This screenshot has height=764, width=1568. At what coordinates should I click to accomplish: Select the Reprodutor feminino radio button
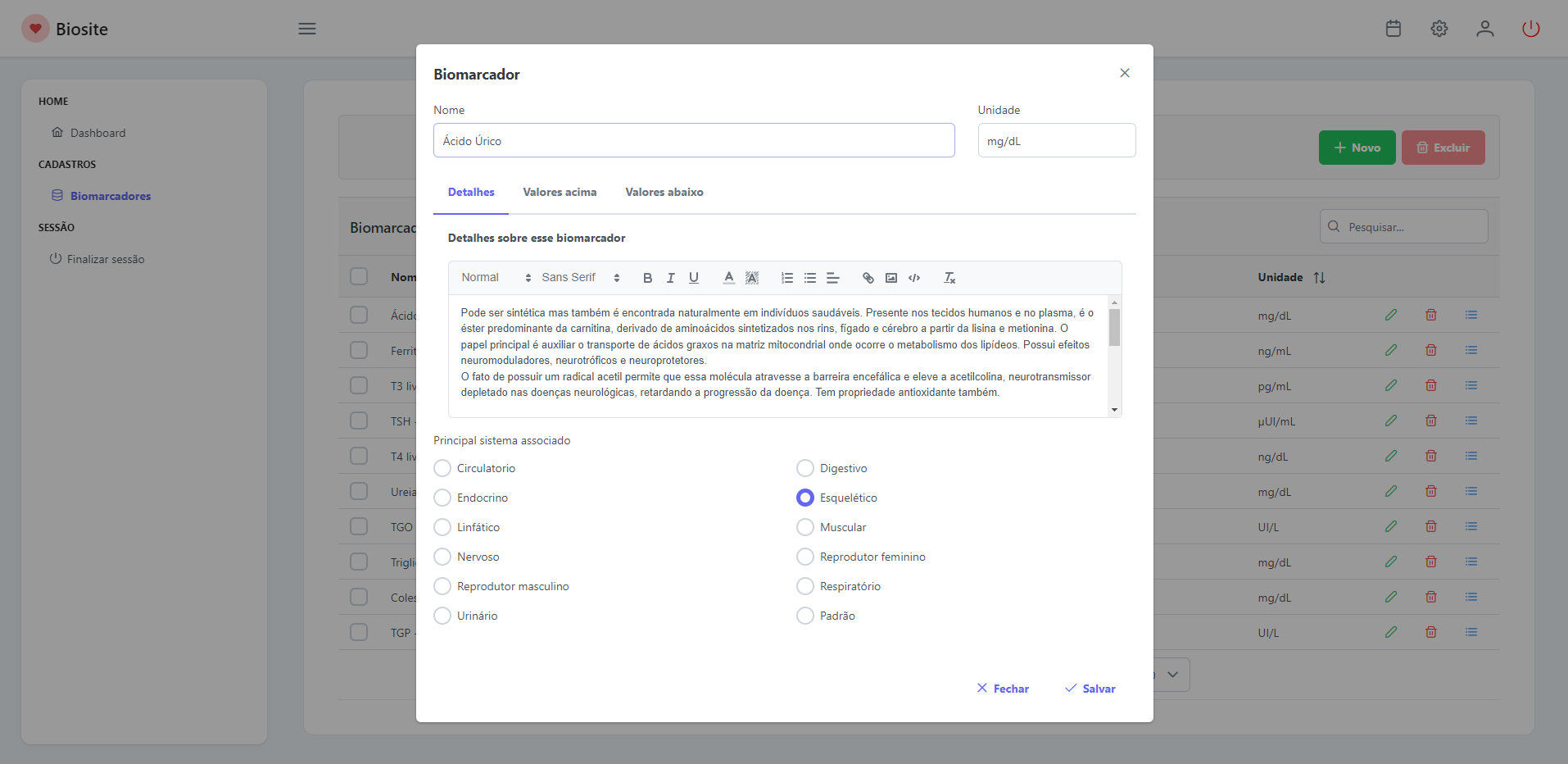coord(804,557)
